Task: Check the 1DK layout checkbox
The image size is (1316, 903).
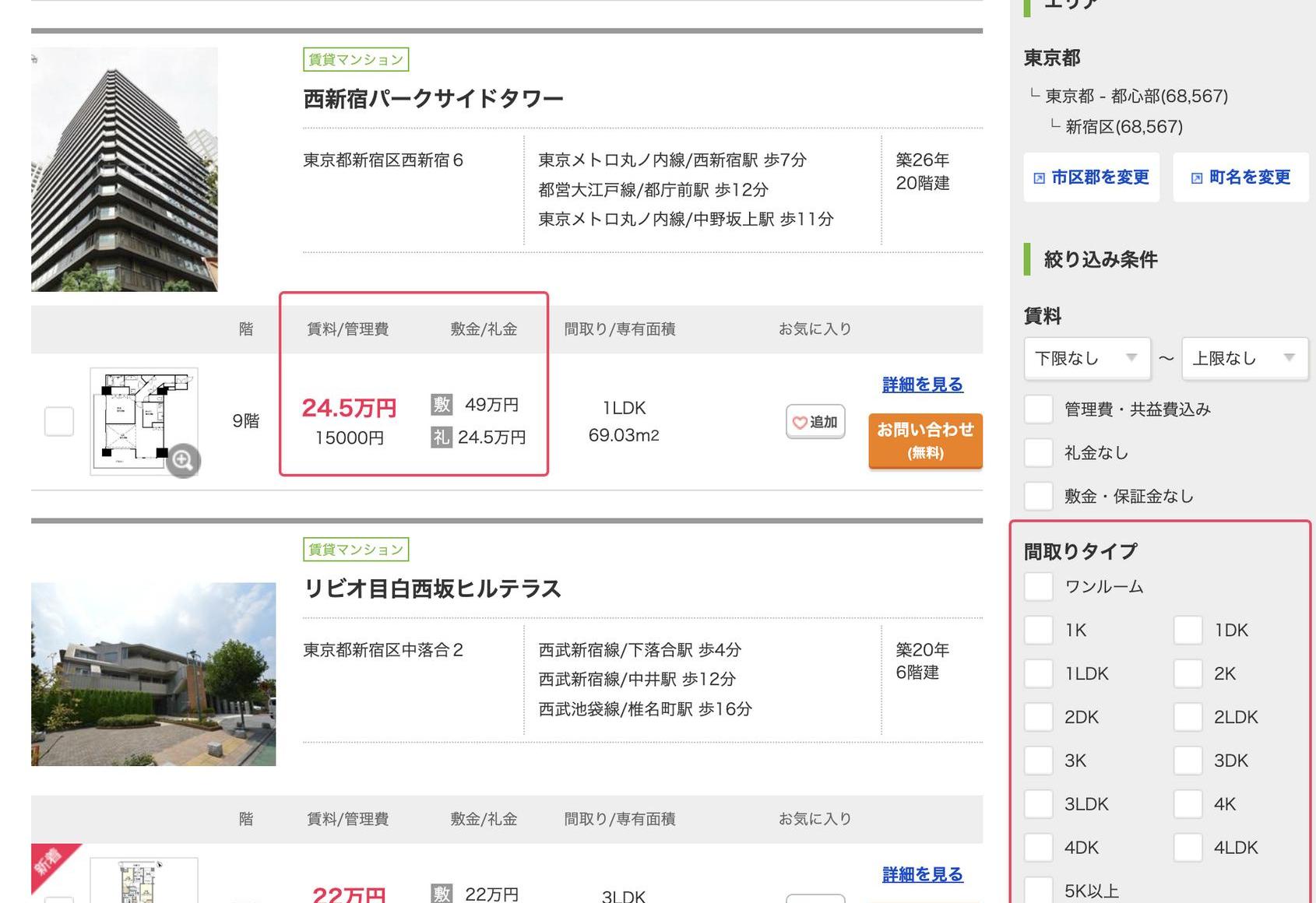Action: pyautogui.click(x=1188, y=630)
